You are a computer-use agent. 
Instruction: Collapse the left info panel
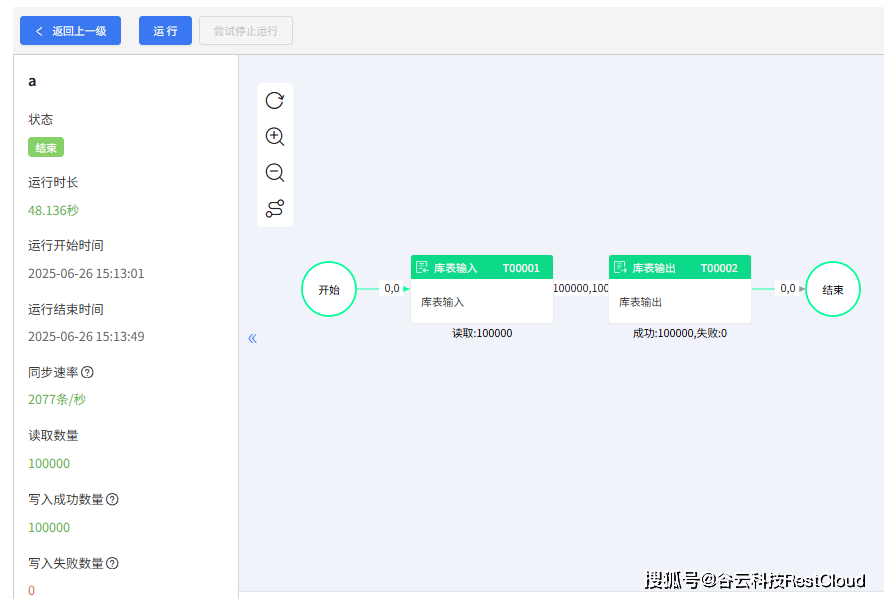point(252,338)
